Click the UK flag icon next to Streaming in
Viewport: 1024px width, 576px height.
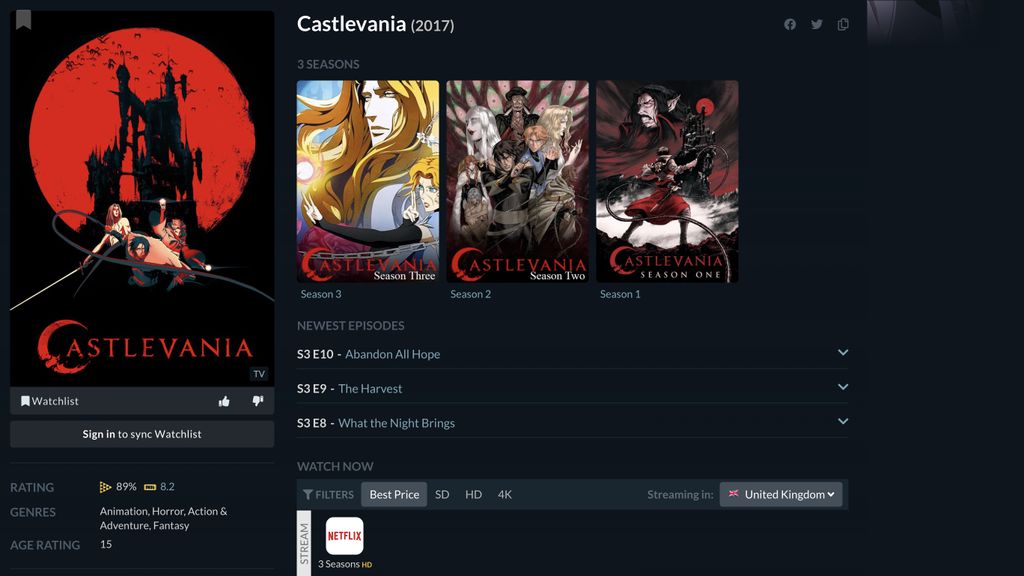pos(733,494)
